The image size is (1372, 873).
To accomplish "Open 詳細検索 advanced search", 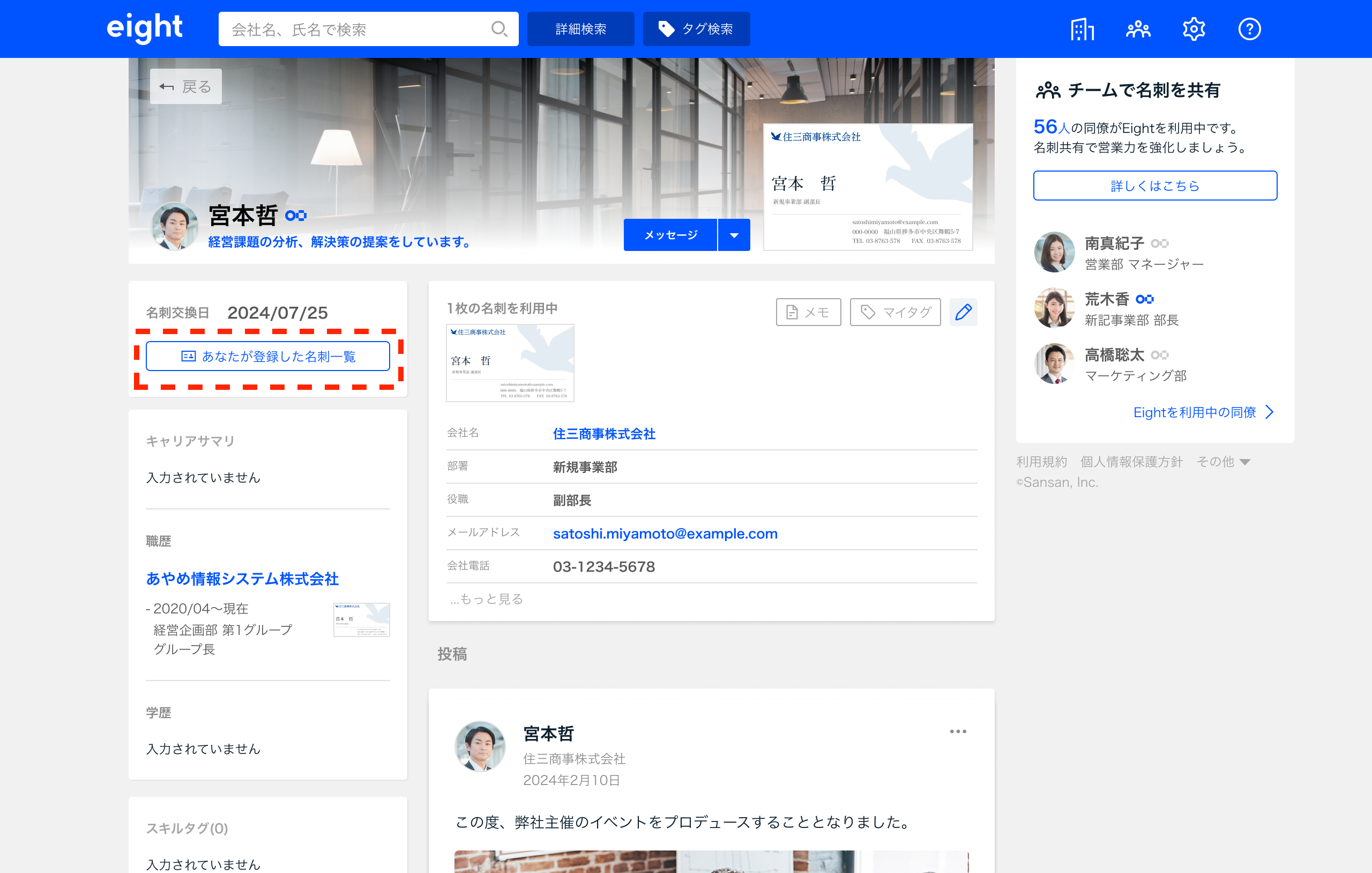I will 580,29.
